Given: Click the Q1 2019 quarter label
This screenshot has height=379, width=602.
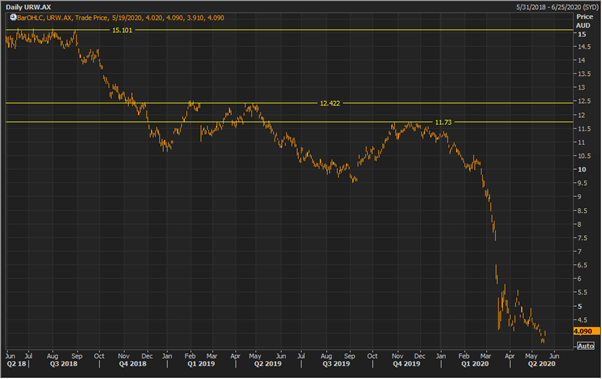Looking at the screenshot, I should tap(201, 364).
